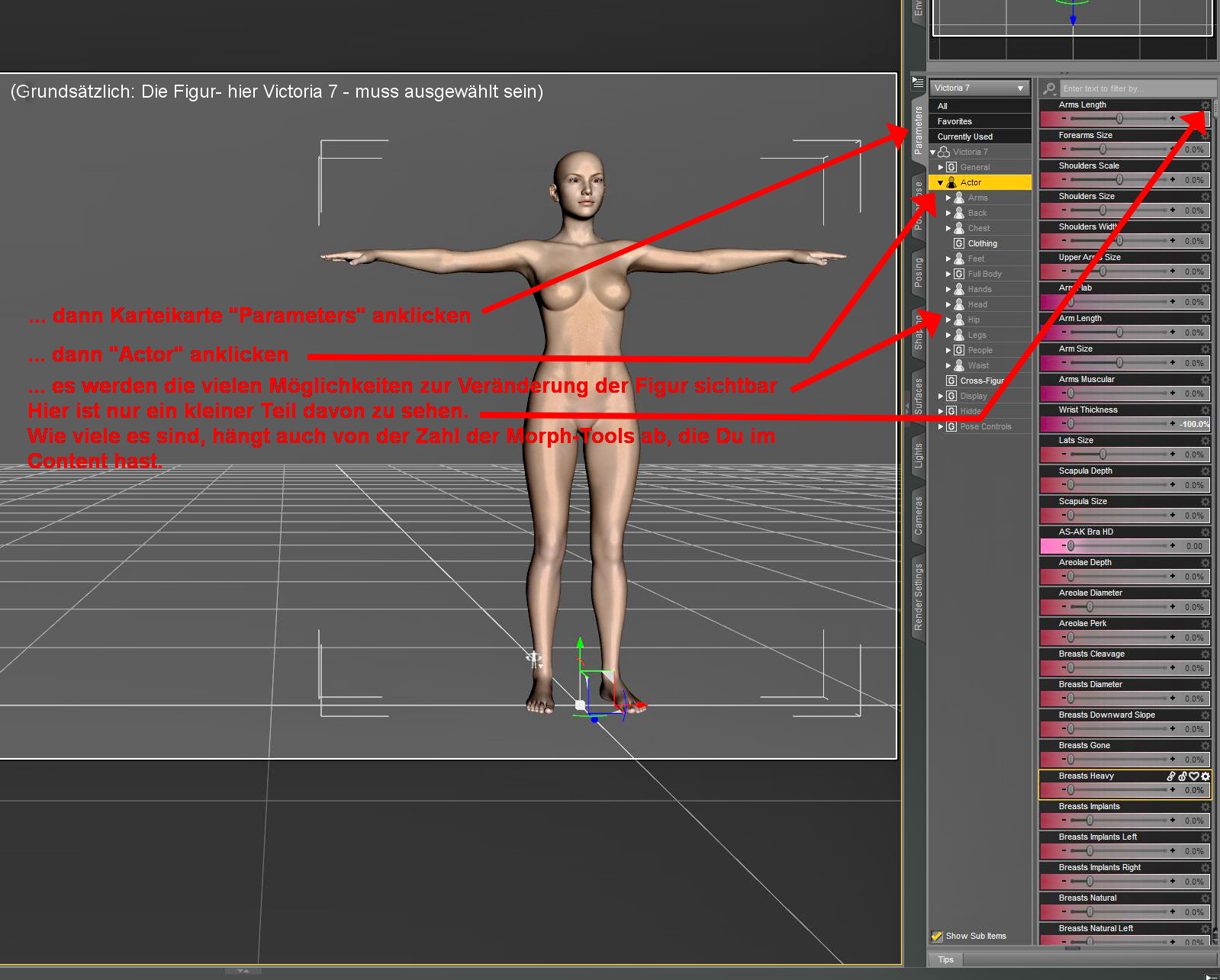The image size is (1220, 980).
Task: Switch to the Parameters tab
Action: [x=919, y=130]
